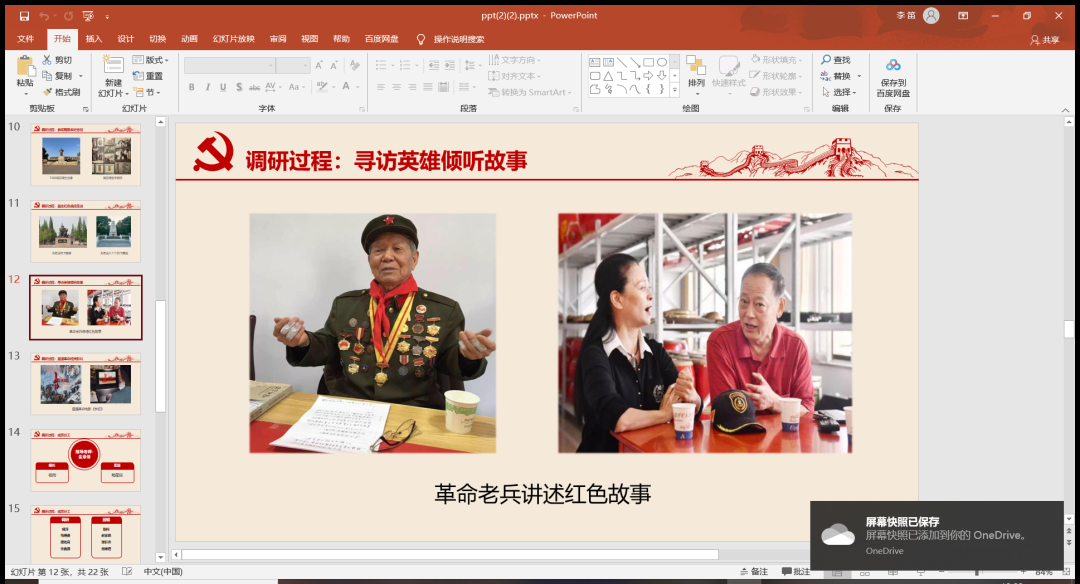Viewport: 1080px width, 584px height.
Task: Click the Cut scissors icon
Action: (x=47, y=60)
